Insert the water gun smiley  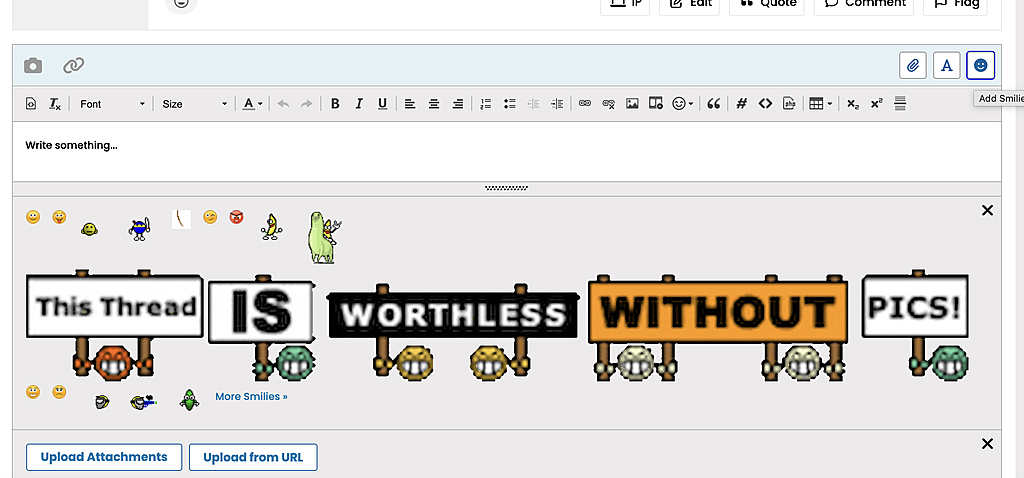144,402
